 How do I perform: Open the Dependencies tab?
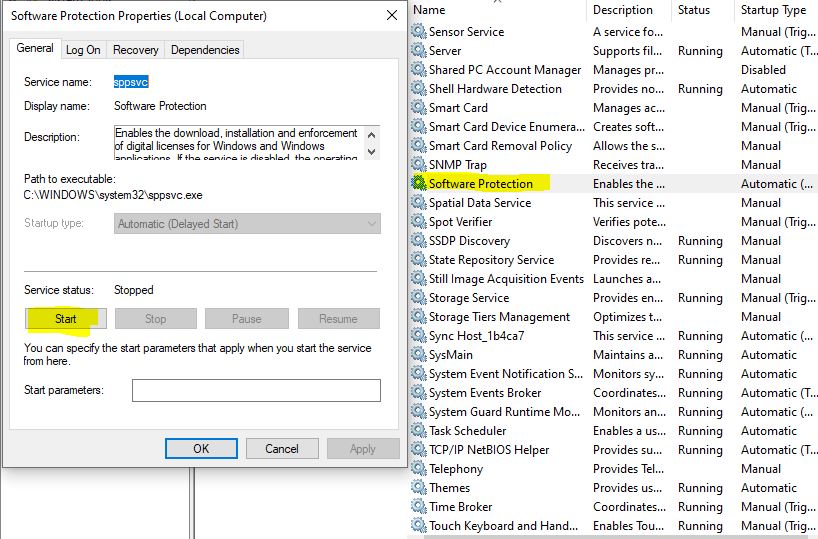[x=205, y=50]
